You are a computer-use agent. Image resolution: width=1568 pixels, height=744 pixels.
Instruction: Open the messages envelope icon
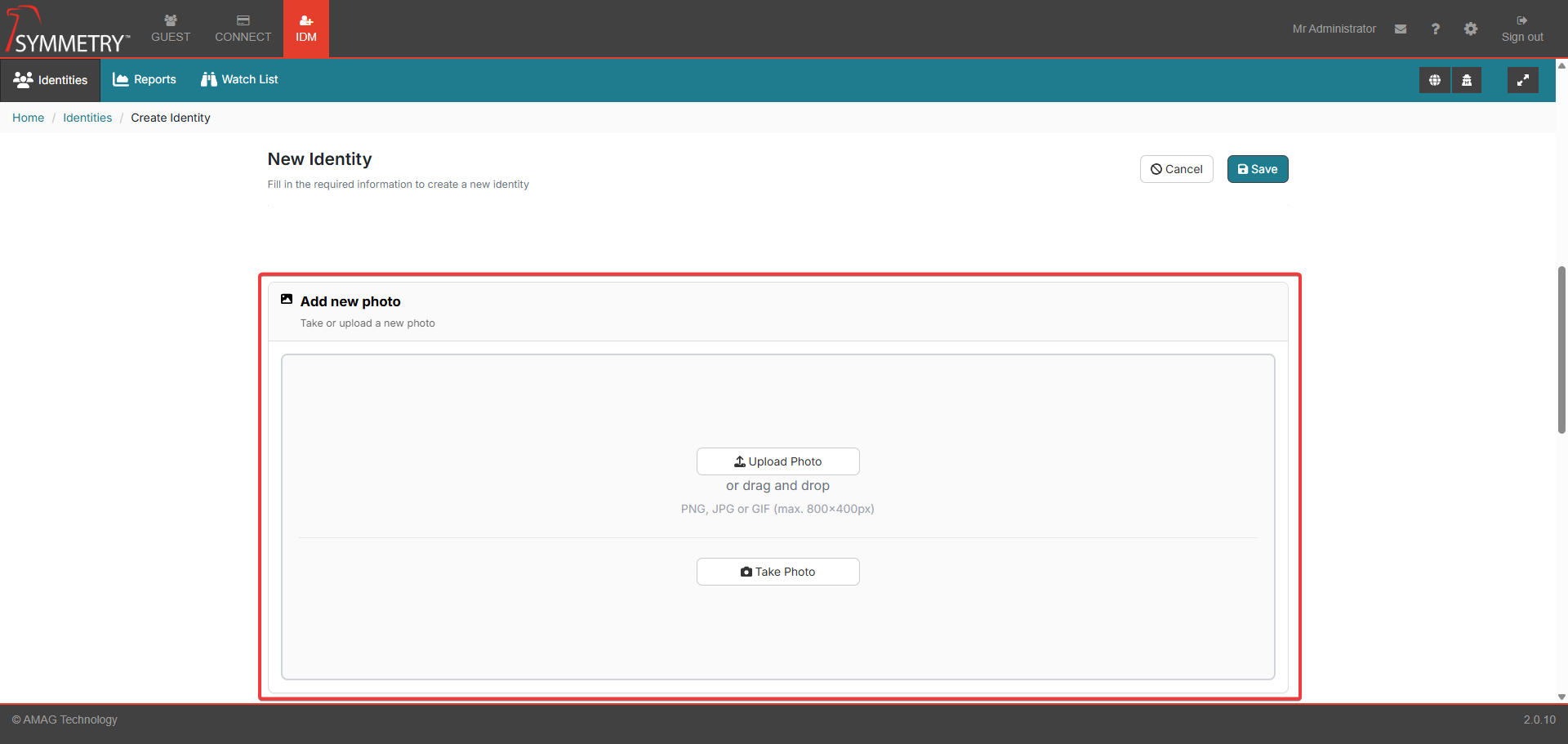[x=1401, y=29]
